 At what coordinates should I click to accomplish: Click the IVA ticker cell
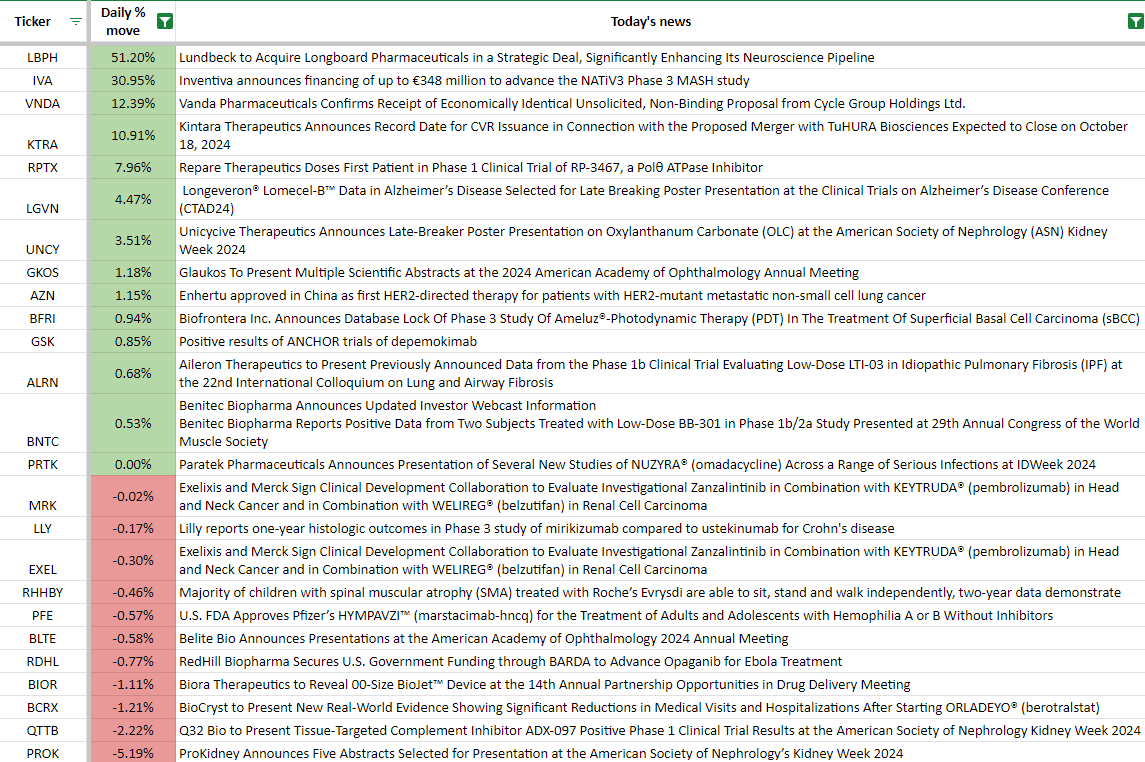click(43, 80)
